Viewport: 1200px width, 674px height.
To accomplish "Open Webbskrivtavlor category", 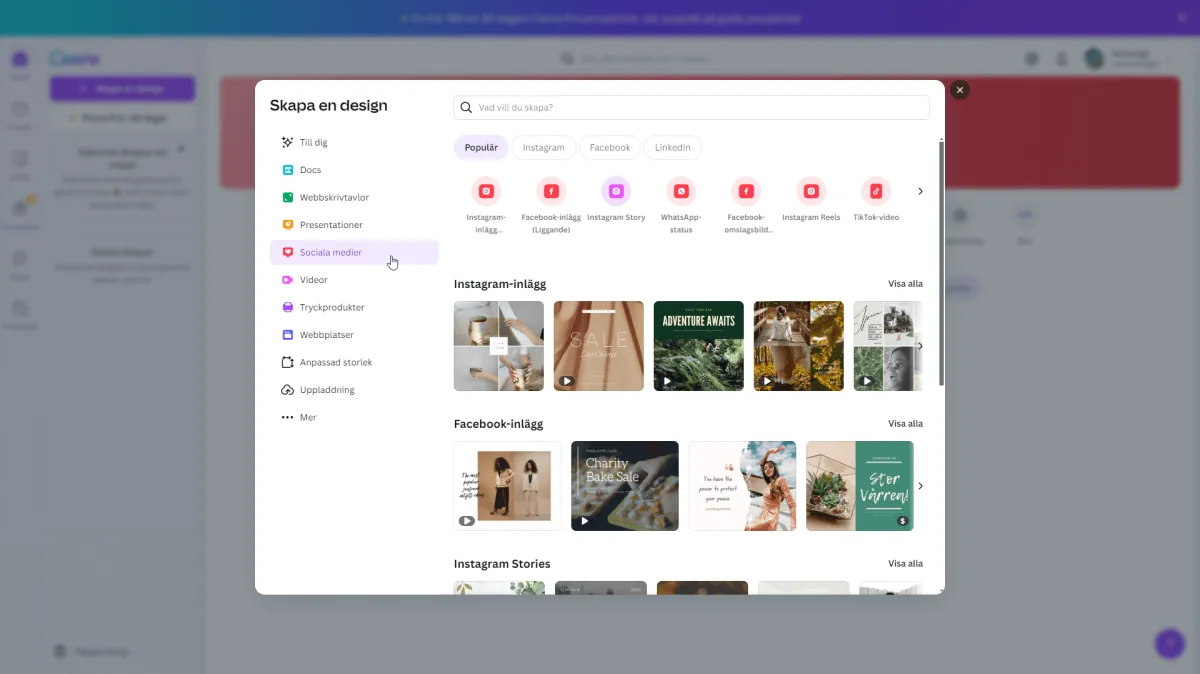I will (x=354, y=197).
